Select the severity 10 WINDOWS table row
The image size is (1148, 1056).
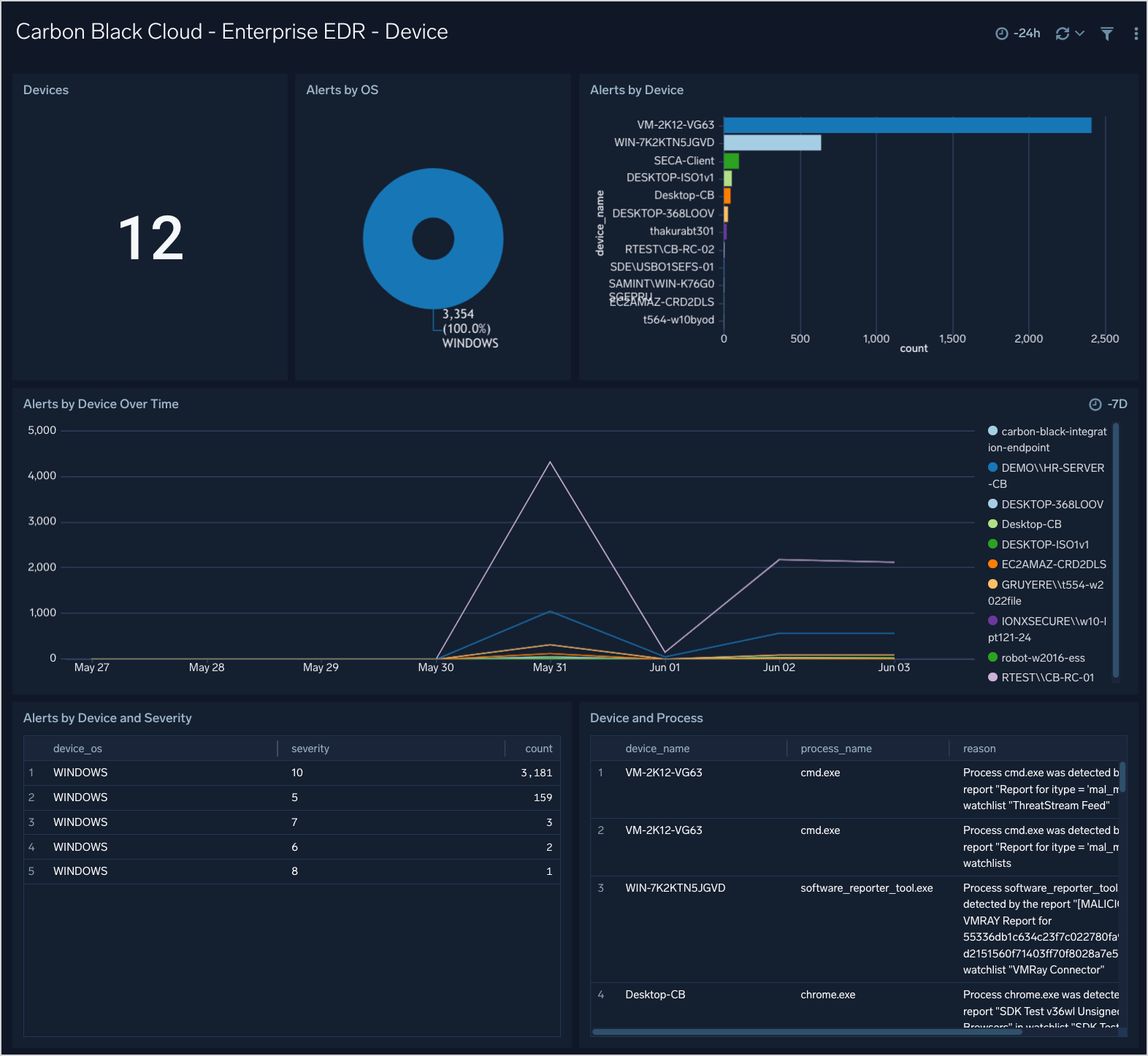(292, 773)
